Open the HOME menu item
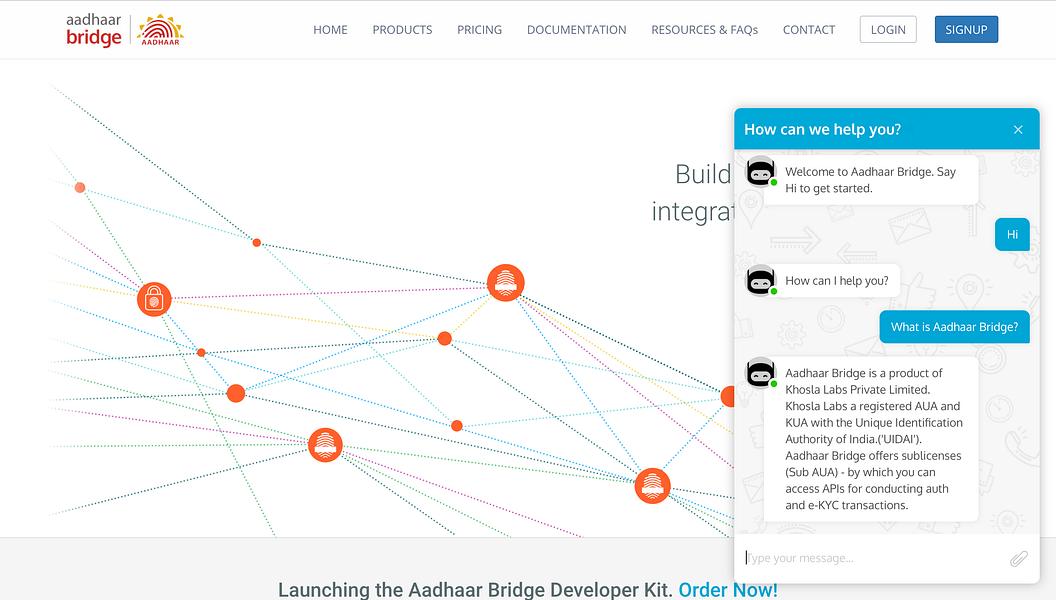Viewport: 1056px width, 600px height. [330, 30]
